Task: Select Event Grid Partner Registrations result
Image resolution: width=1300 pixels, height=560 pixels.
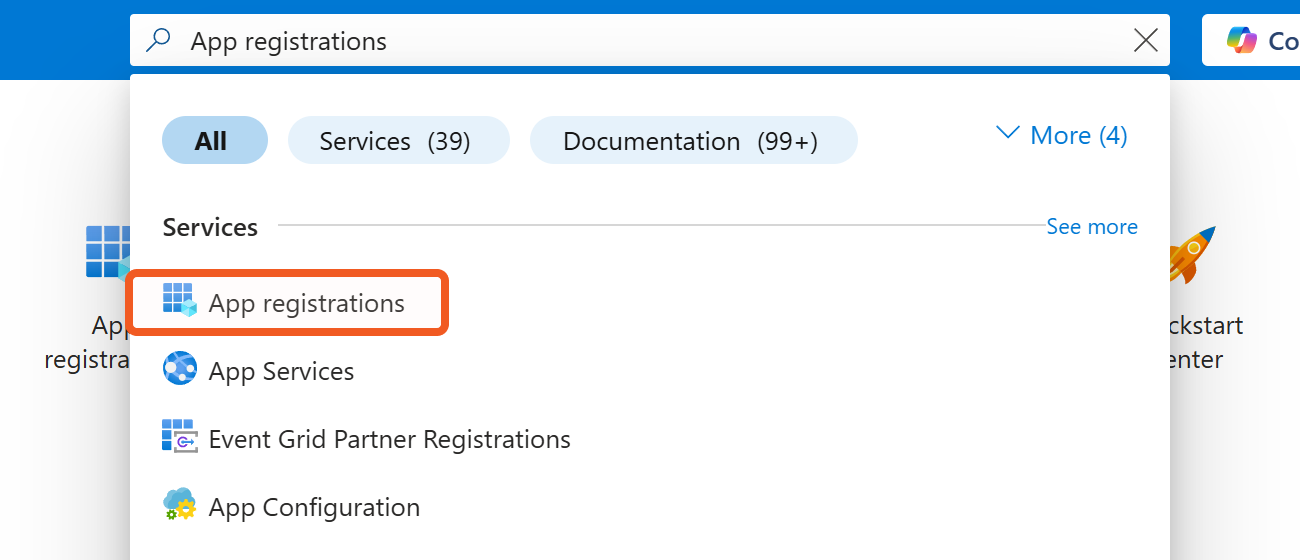Action: tap(389, 439)
